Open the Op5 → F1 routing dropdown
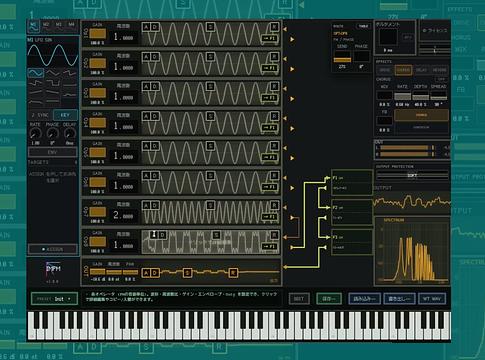The width and height of the screenshot is (485, 360). (x=270, y=157)
